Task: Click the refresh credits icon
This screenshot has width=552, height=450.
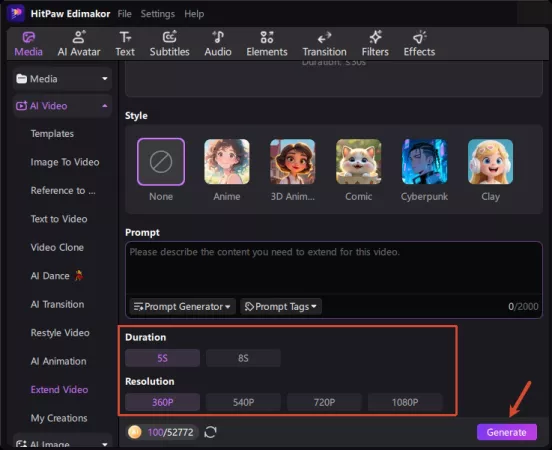Action: [x=211, y=432]
